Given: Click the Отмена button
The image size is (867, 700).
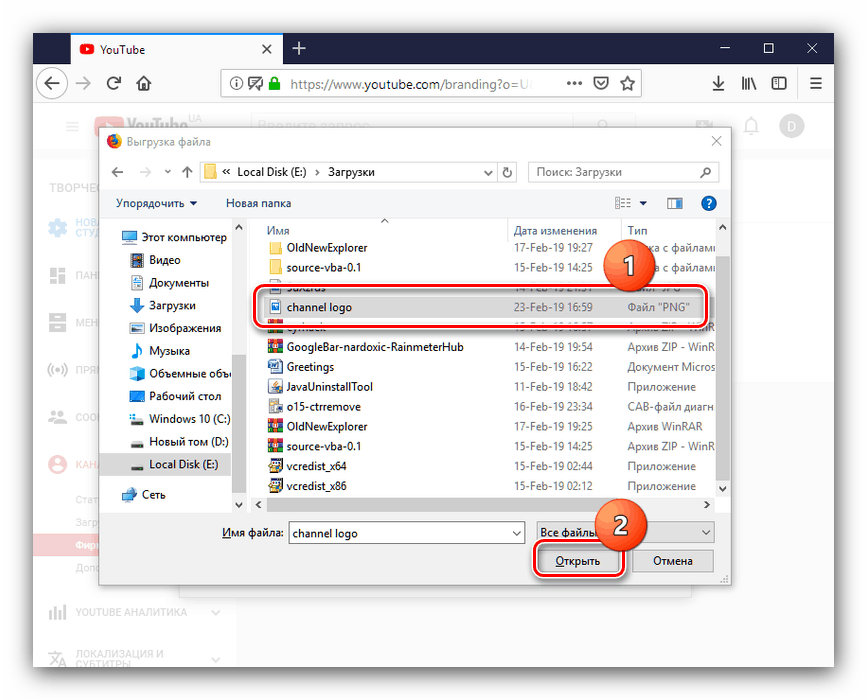Looking at the screenshot, I should click(x=672, y=561).
